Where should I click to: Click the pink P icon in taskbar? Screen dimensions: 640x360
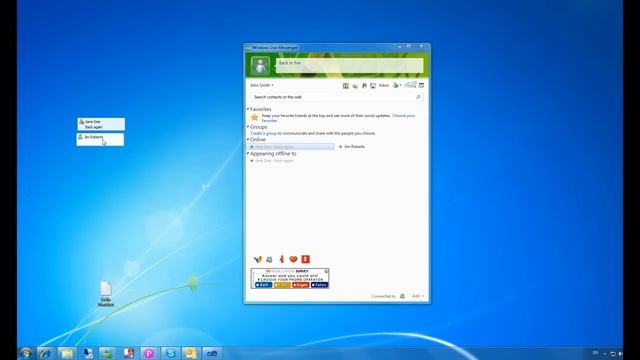[149, 353]
